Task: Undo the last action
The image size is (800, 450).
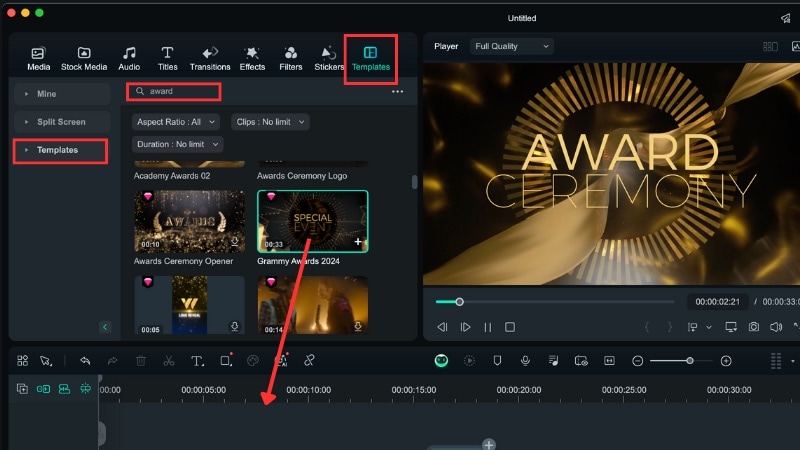Action: pyautogui.click(x=85, y=361)
